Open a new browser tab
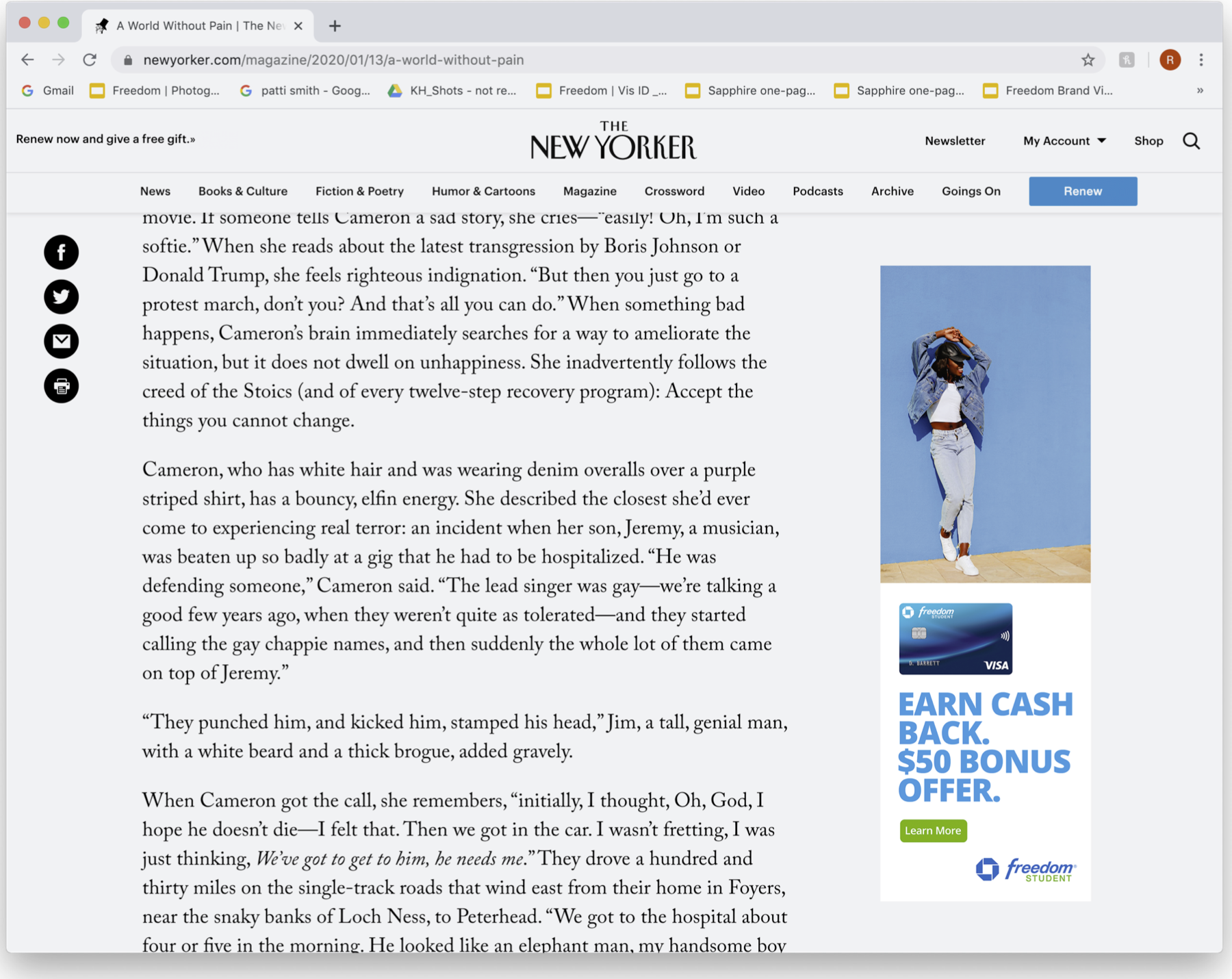This screenshot has width=1232, height=979. pyautogui.click(x=335, y=26)
